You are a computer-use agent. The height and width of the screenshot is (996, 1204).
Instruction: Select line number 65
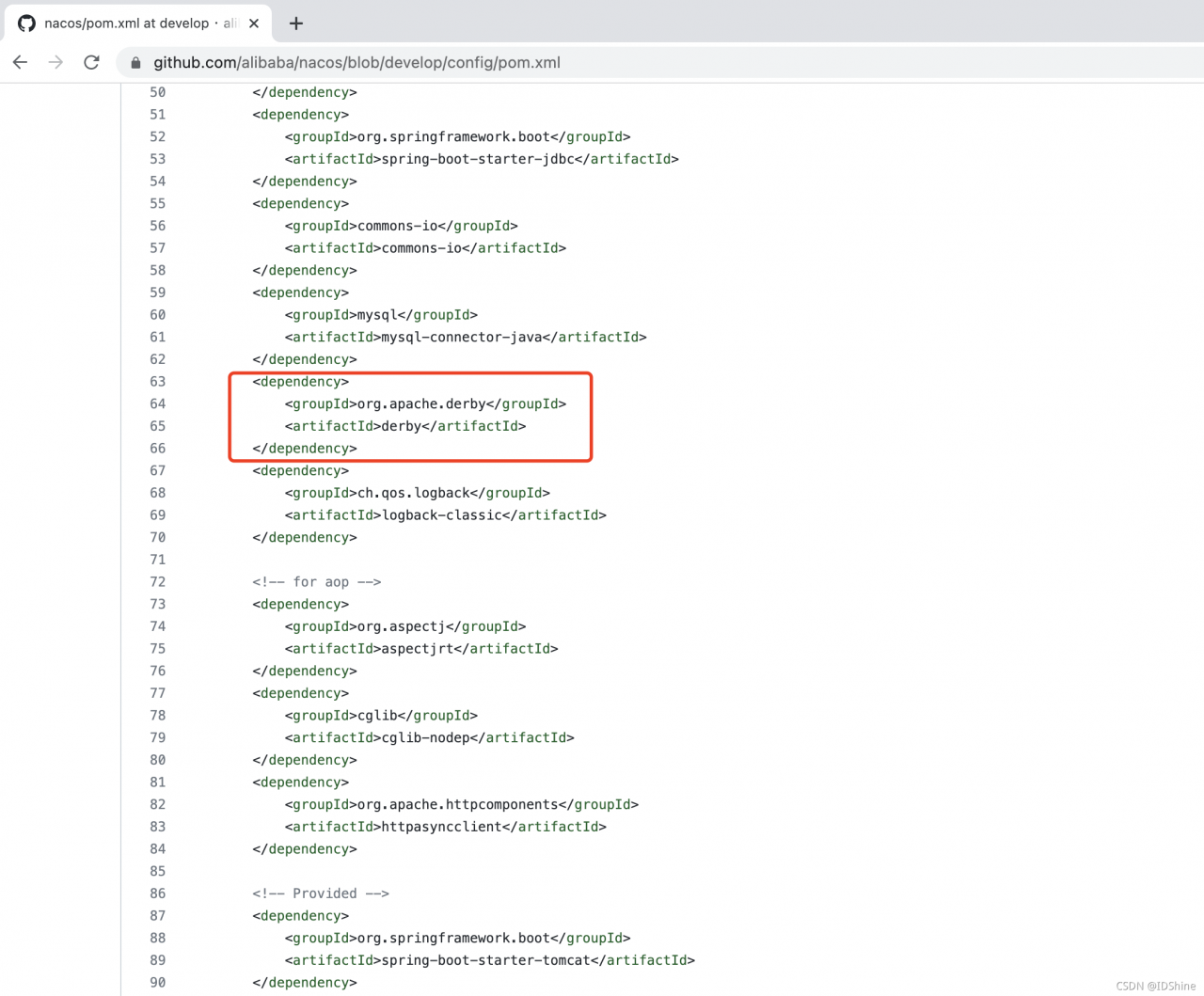157,426
